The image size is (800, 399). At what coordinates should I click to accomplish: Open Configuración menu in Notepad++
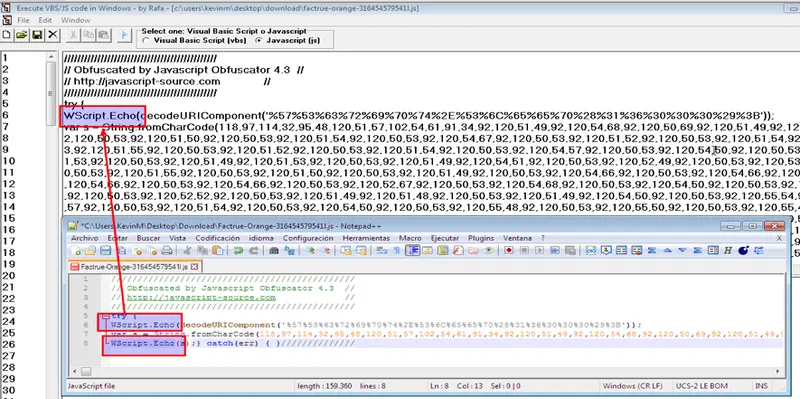tap(308, 238)
